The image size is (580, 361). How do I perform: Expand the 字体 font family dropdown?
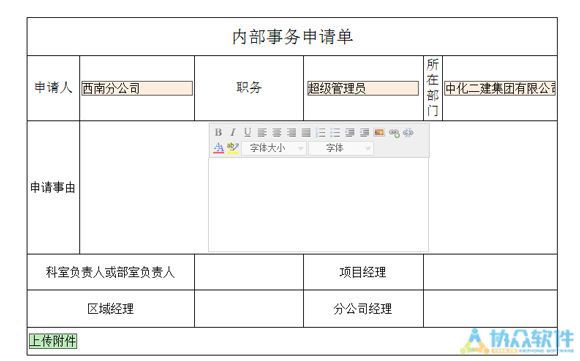coord(342,148)
